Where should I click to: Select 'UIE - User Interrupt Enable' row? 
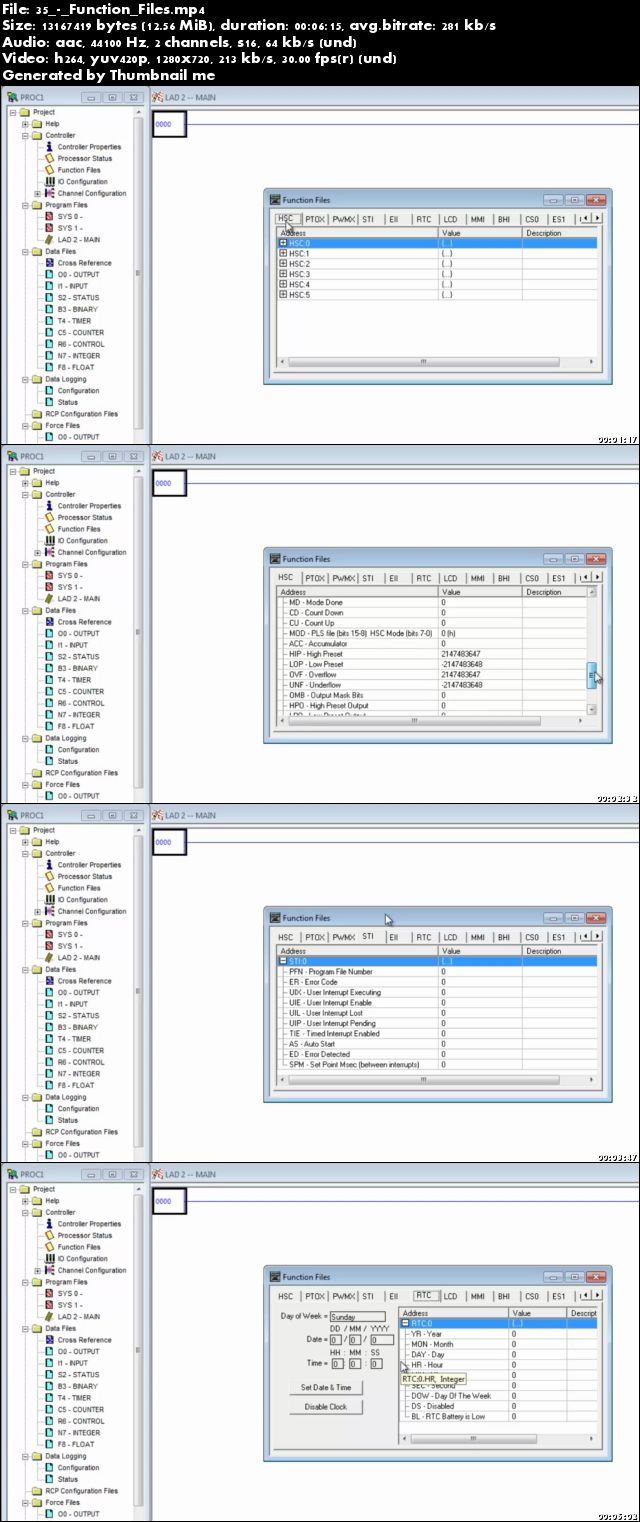pos(437,1003)
